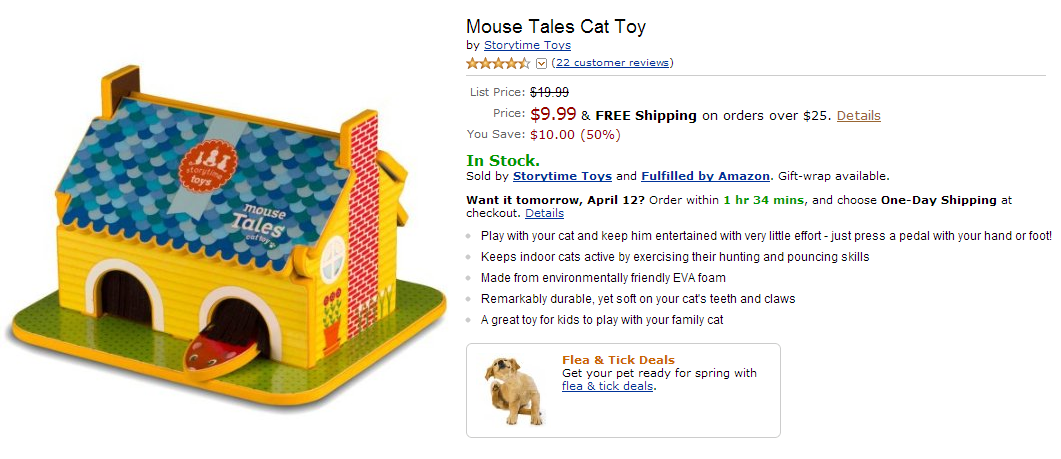Image resolution: width=1061 pixels, height=459 pixels.
Task: Click the $9.99 price
Action: pyautogui.click(x=553, y=114)
